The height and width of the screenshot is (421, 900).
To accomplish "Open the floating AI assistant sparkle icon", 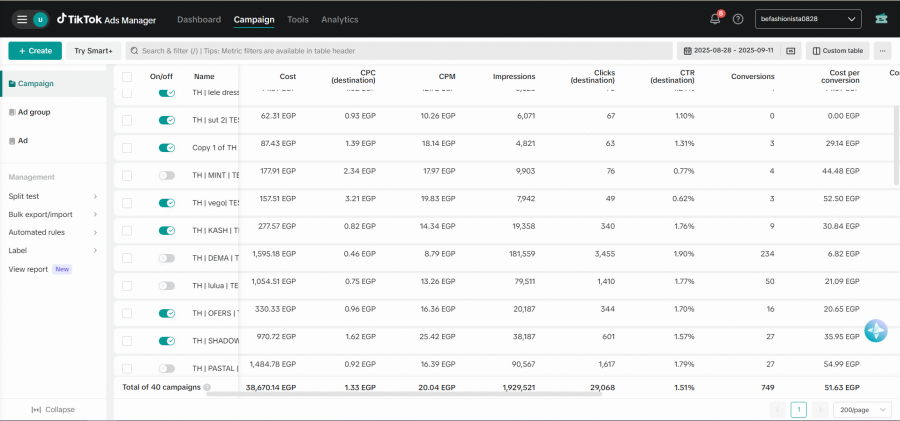I will point(876,331).
